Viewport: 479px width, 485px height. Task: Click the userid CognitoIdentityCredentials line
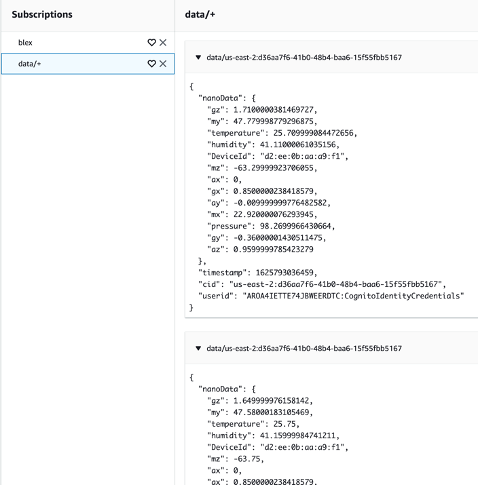331,296
